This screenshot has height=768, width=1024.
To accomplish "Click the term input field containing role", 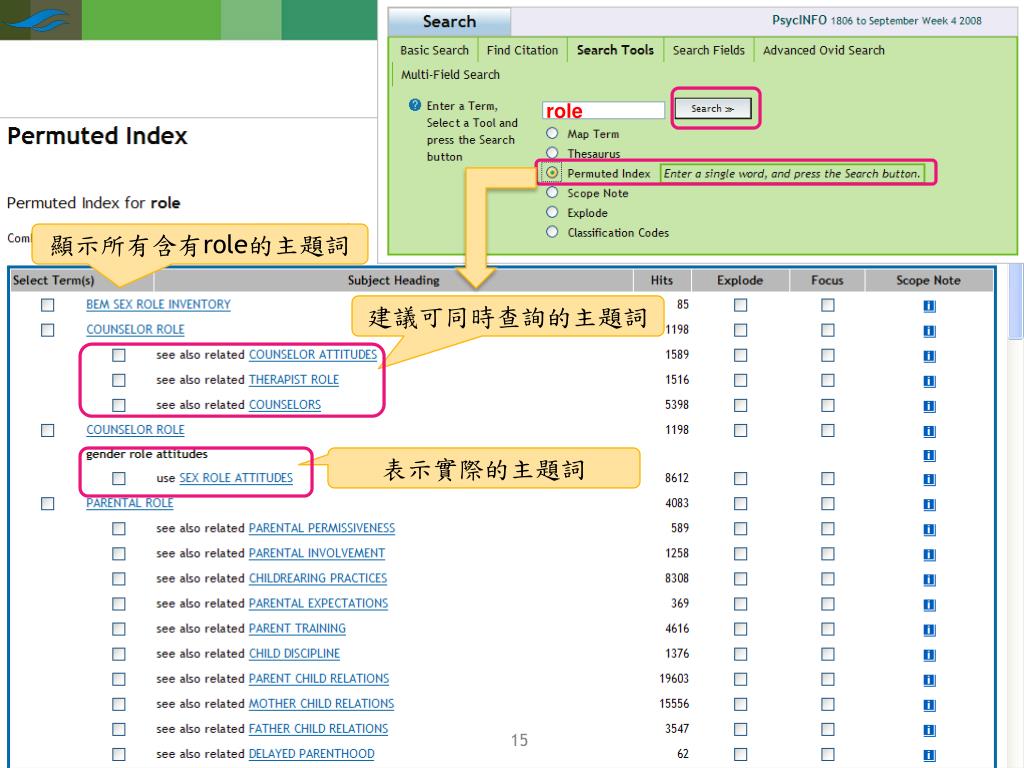I will coord(603,110).
